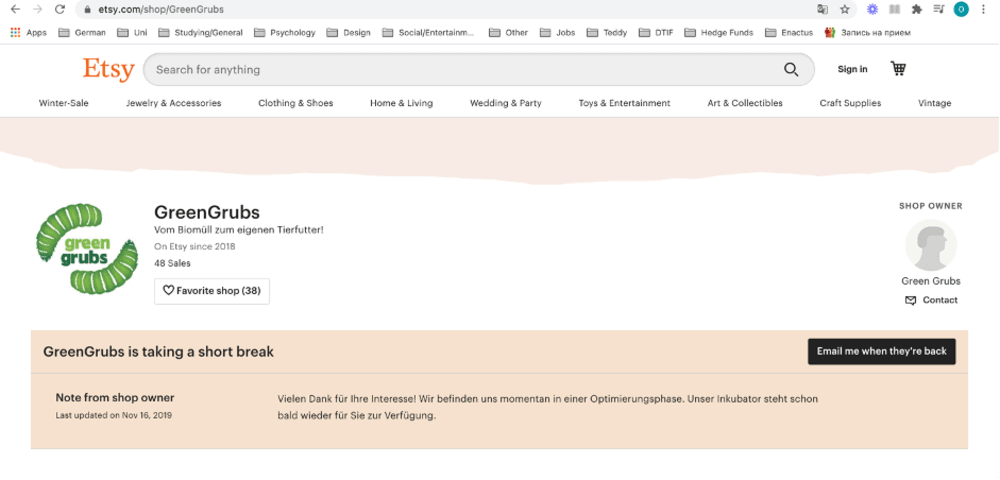This screenshot has width=1000, height=480.
Task: Open the Uni bookmarks folder
Action: click(132, 33)
